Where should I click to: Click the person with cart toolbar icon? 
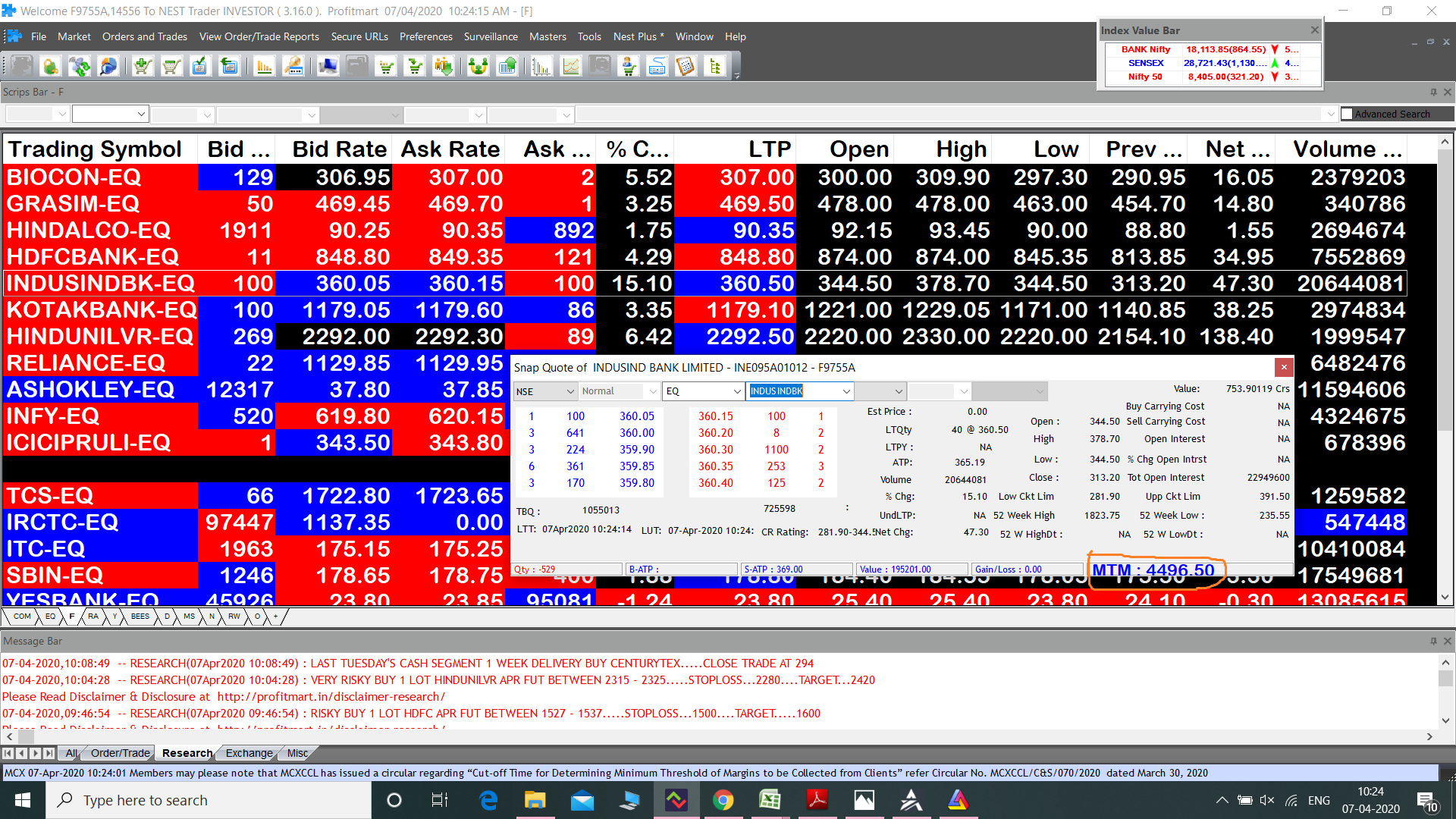coord(628,67)
